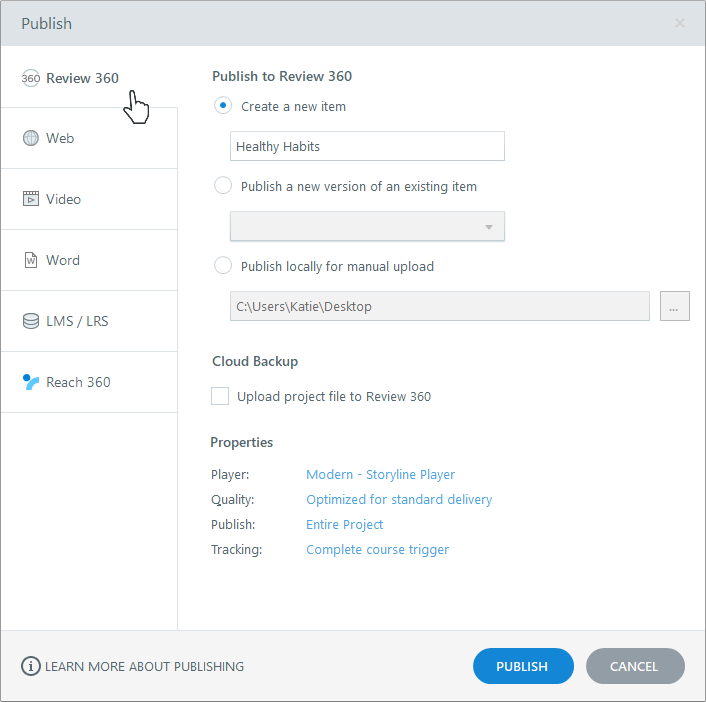The image size is (706, 702).
Task: Select the Create a new item option
Action: (223, 106)
